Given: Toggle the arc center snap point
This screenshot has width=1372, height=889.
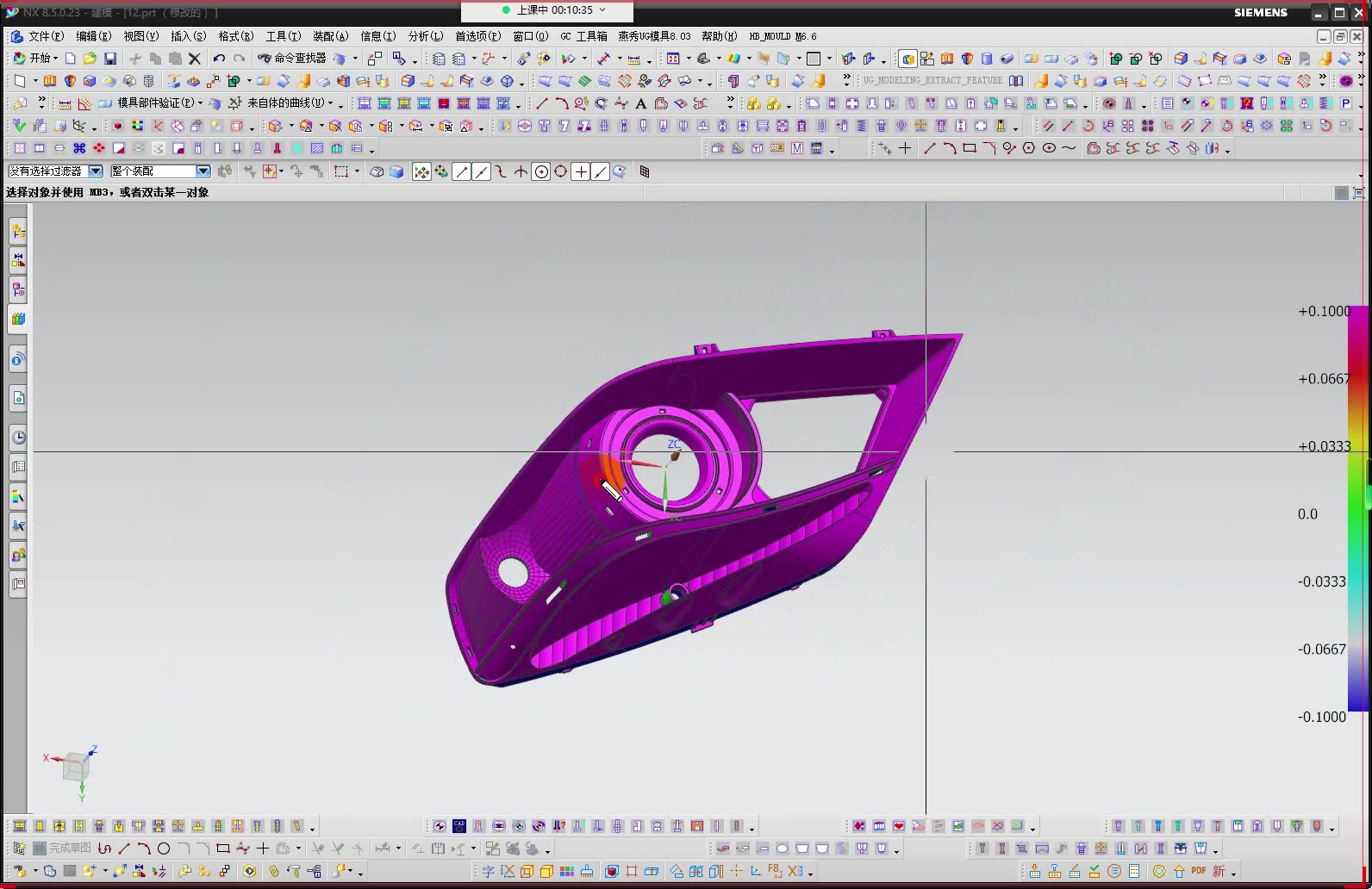Looking at the screenshot, I should 541,171.
